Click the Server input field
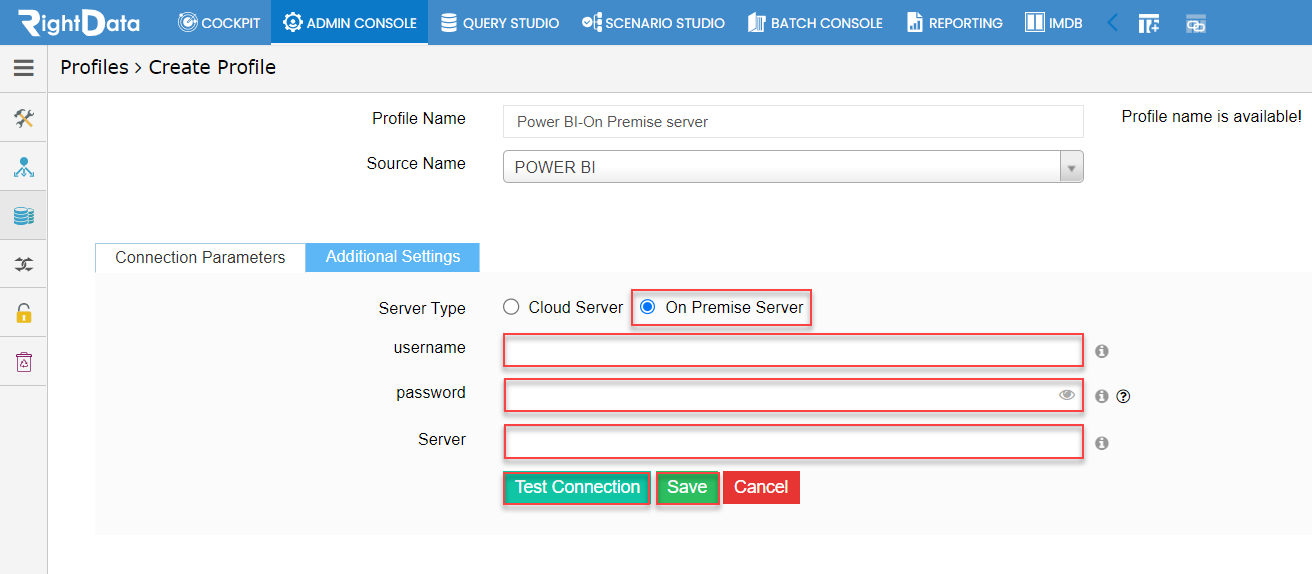This screenshot has height=574, width=1312. click(x=794, y=441)
